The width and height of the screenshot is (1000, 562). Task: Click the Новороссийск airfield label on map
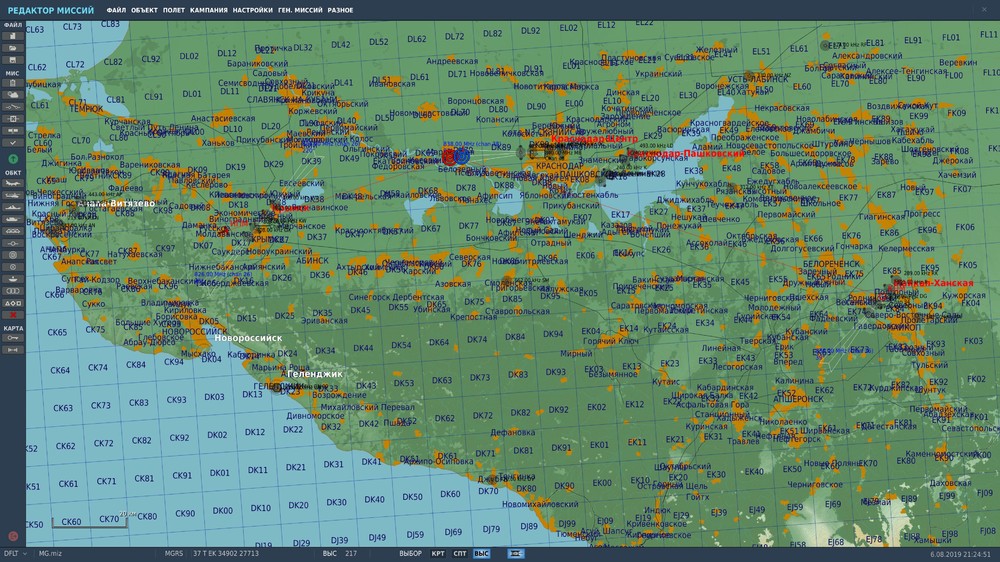(248, 338)
